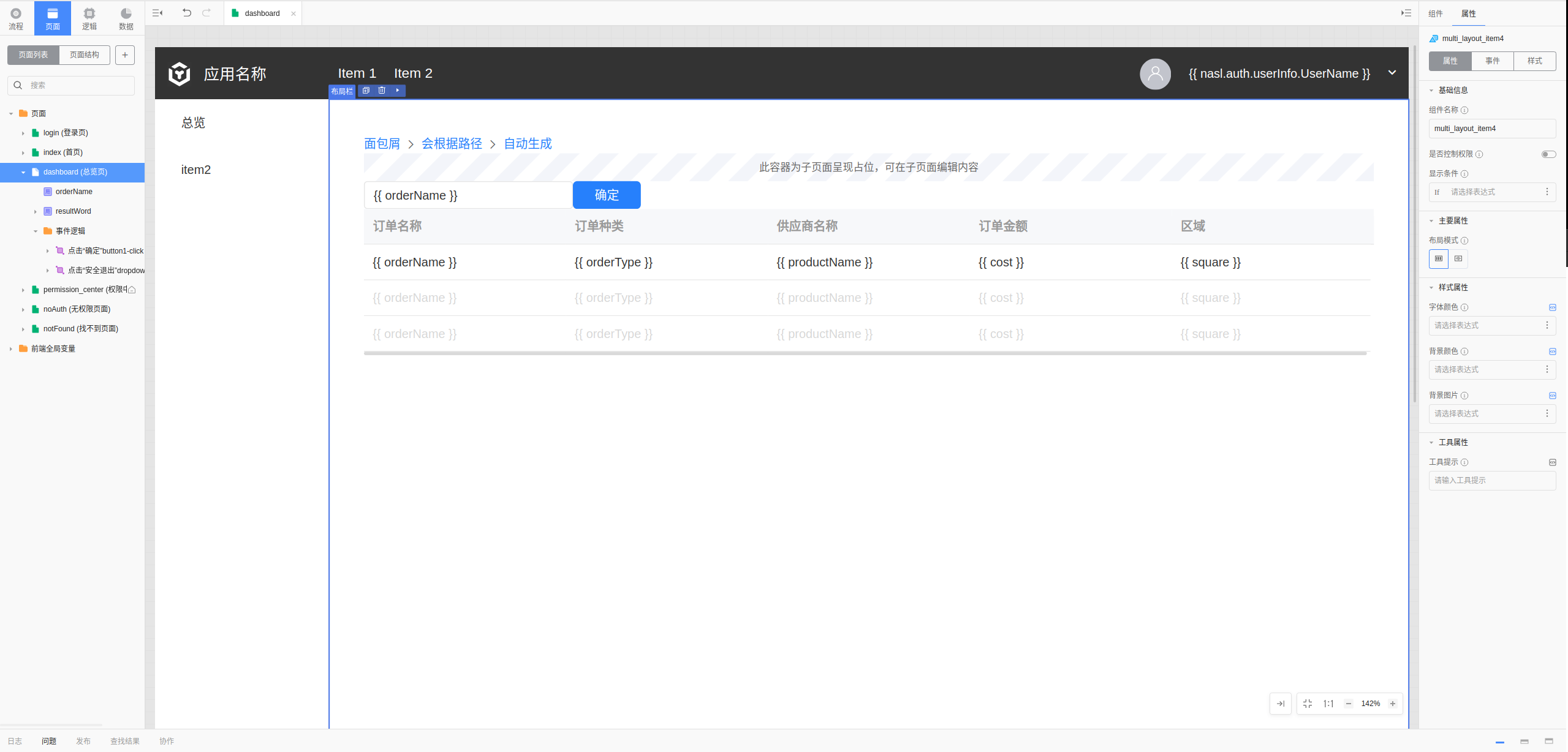Image resolution: width=1568 pixels, height=752 pixels.
Task: Click the app logo in header
Action: click(180, 73)
